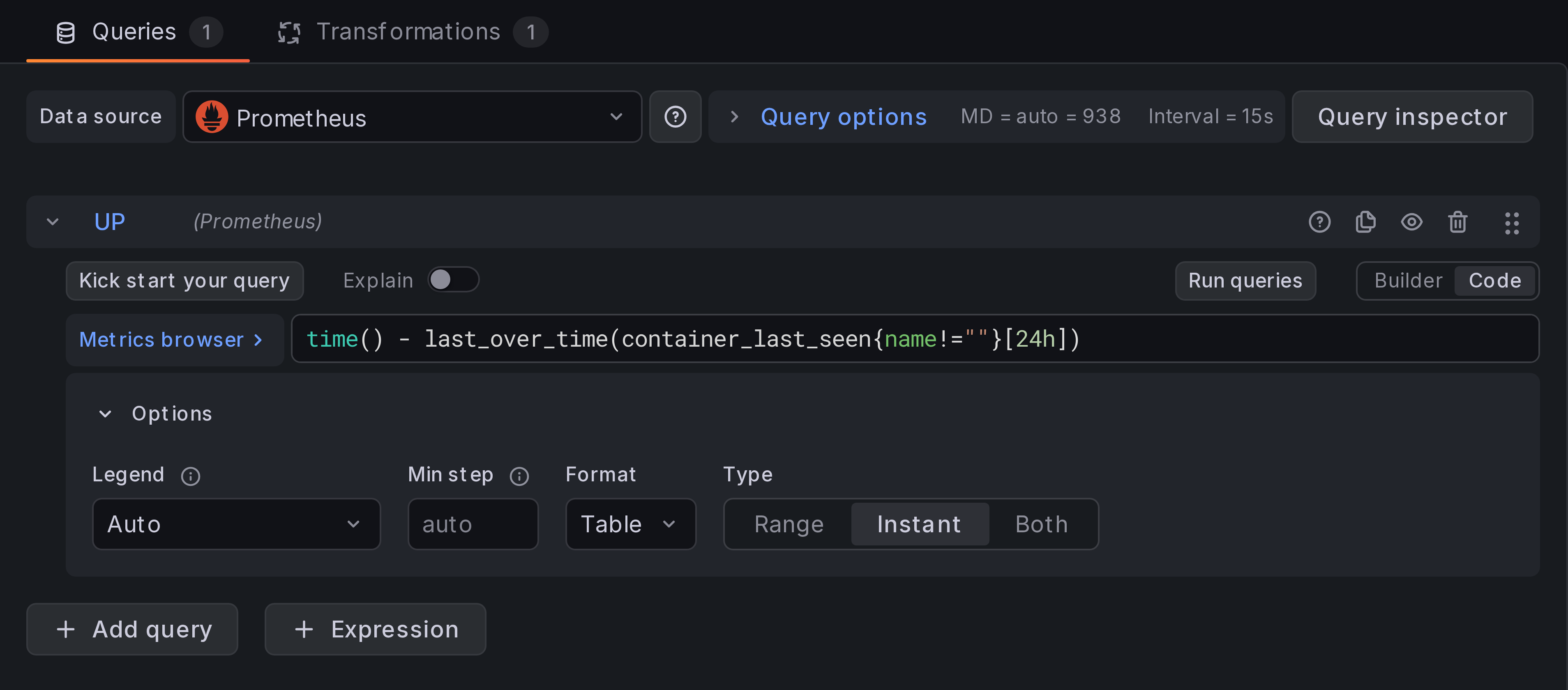Click the query row help icon
The image size is (1568, 690).
(x=1319, y=221)
